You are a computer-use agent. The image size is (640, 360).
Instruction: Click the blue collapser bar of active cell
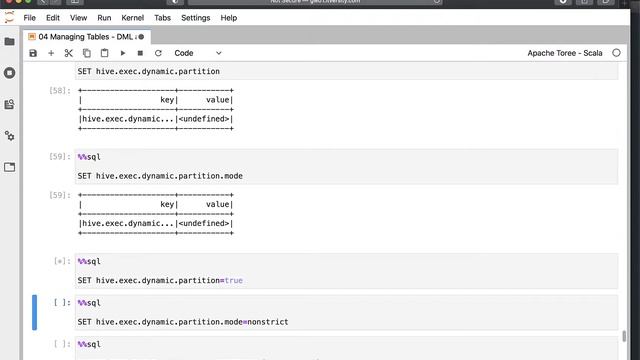[34, 312]
